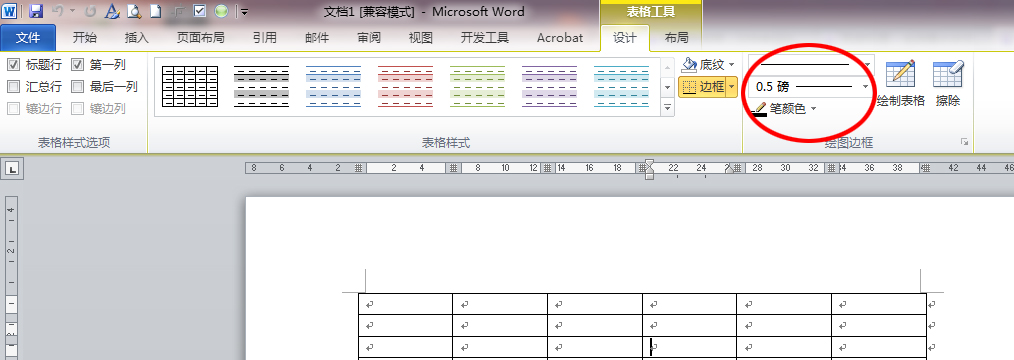Image resolution: width=1014 pixels, height=360 pixels.
Task: Open Customize Quick Access Toolbar dropdown
Action: click(x=243, y=11)
